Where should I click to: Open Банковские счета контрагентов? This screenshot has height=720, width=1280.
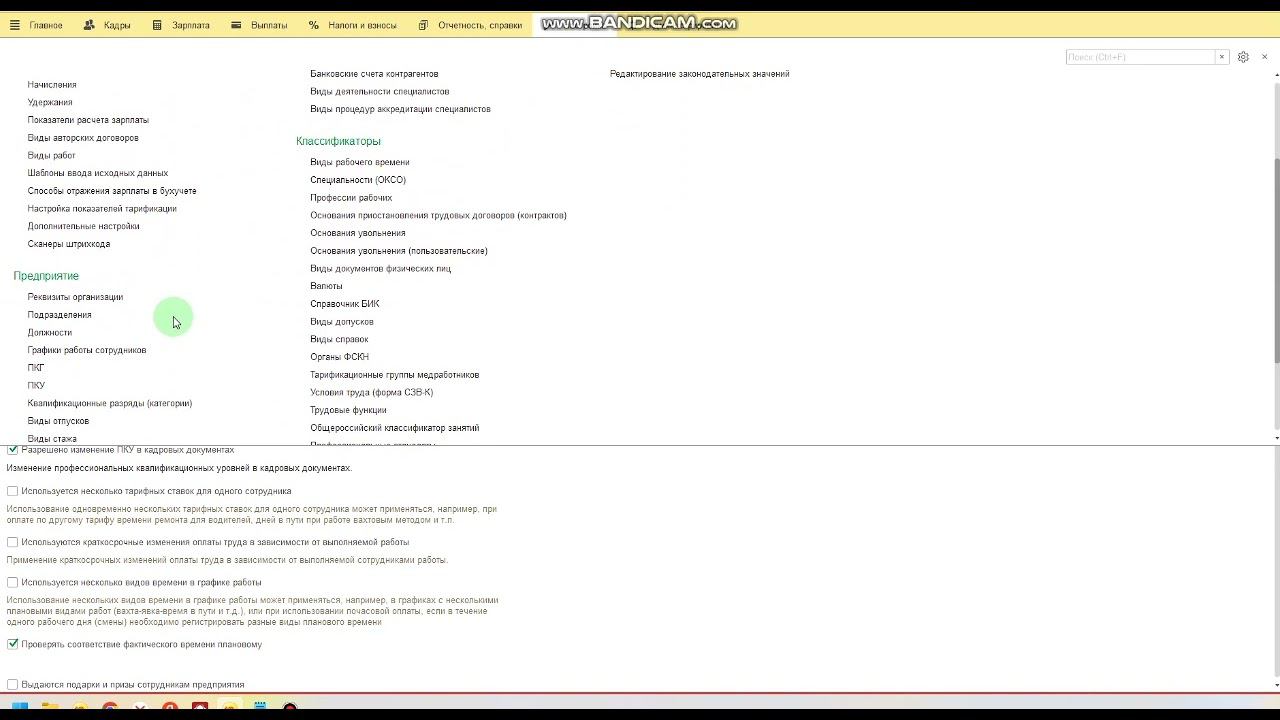coord(374,74)
